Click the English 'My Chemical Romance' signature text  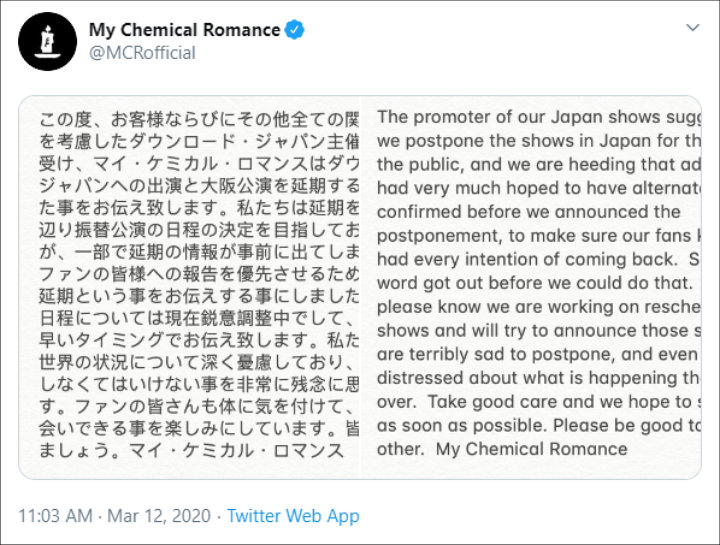click(531, 449)
